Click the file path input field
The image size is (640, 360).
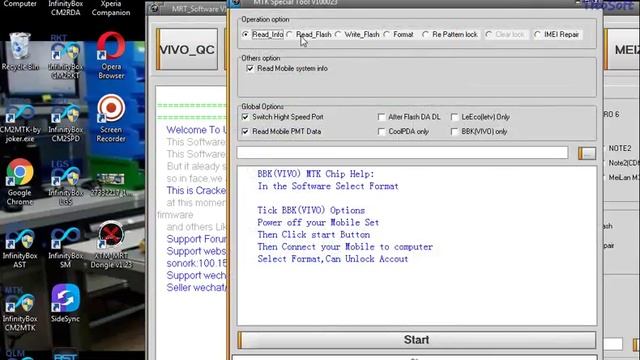[x=402, y=153]
